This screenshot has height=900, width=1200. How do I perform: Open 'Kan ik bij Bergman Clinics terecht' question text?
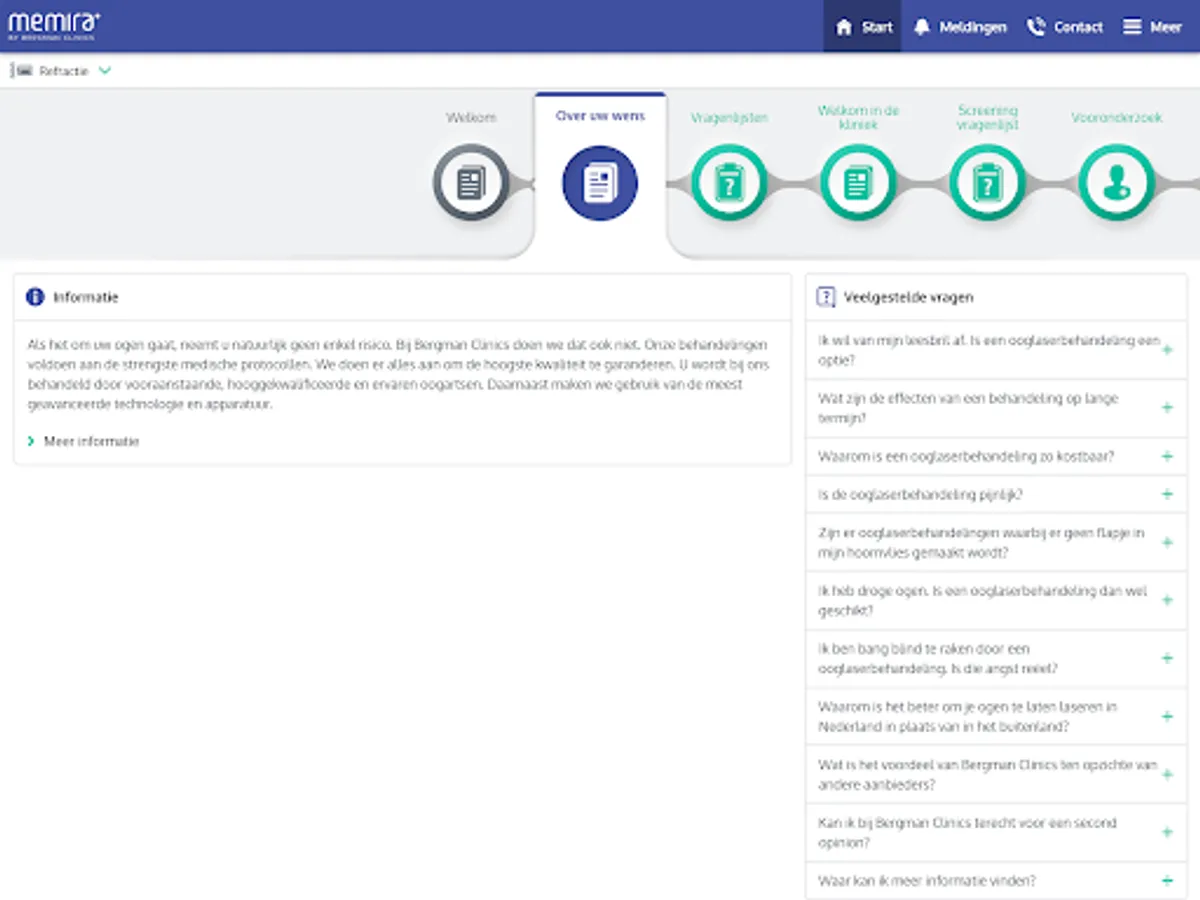[967, 833]
